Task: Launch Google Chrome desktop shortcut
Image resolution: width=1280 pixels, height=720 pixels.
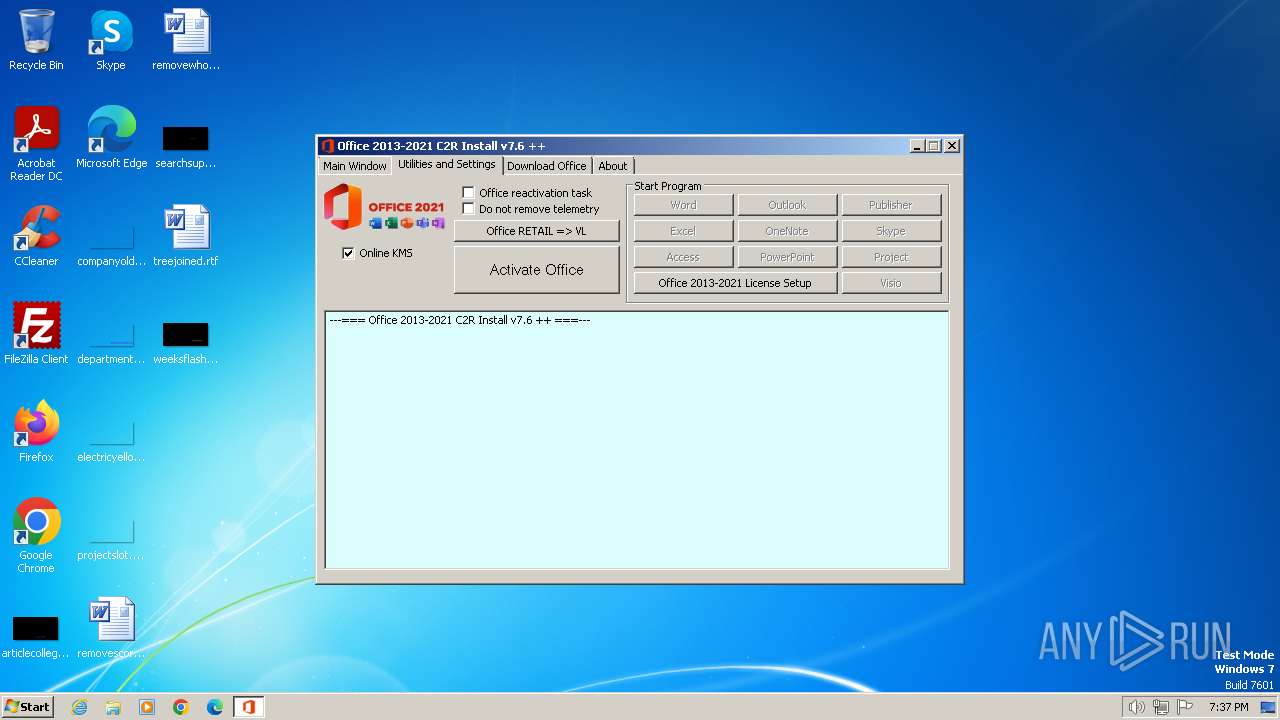Action: pos(36,536)
